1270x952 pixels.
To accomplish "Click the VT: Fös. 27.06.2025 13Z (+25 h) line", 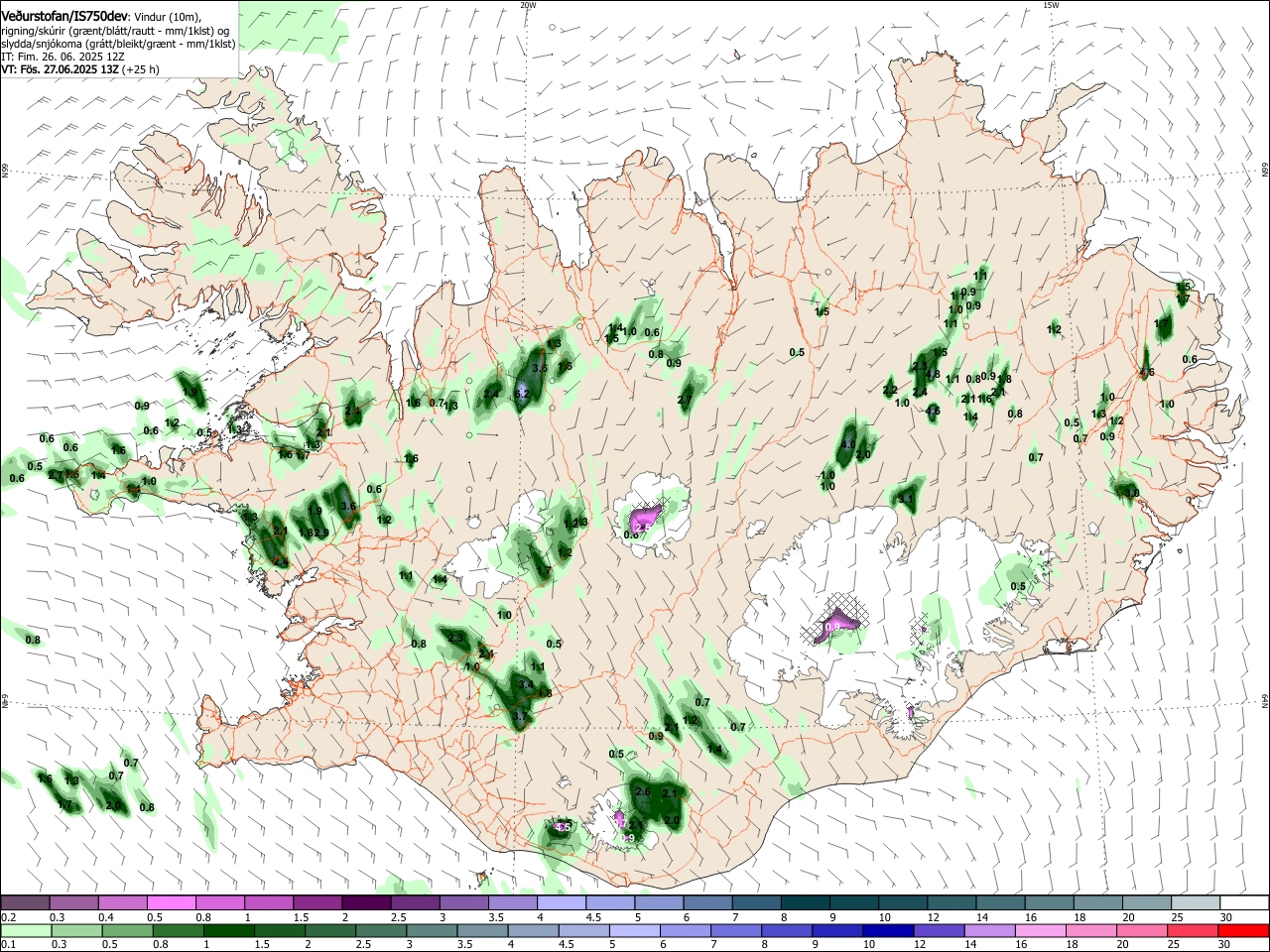I will (80, 70).
